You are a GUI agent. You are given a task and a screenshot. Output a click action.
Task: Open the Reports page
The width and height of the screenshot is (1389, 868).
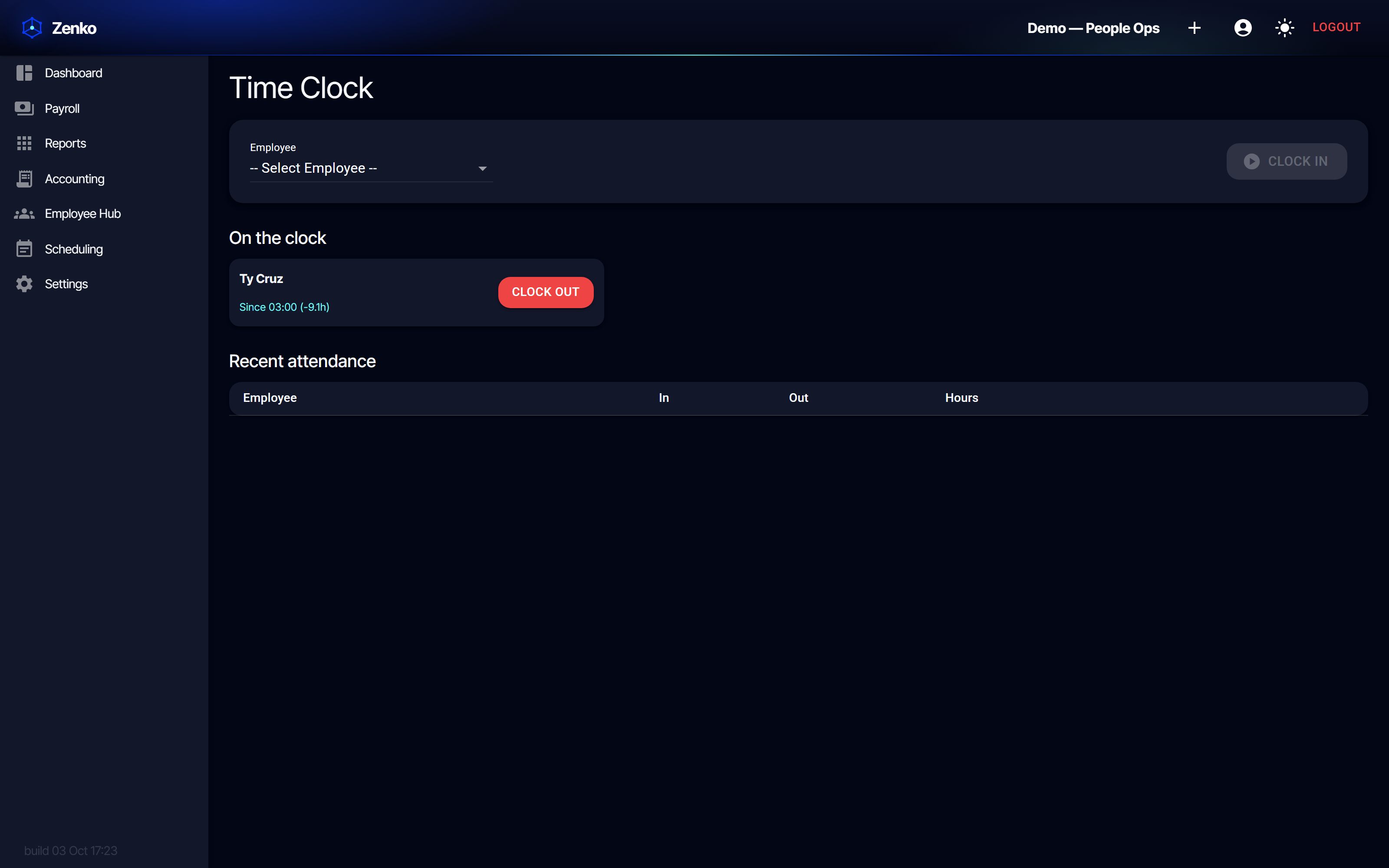[x=104, y=144]
